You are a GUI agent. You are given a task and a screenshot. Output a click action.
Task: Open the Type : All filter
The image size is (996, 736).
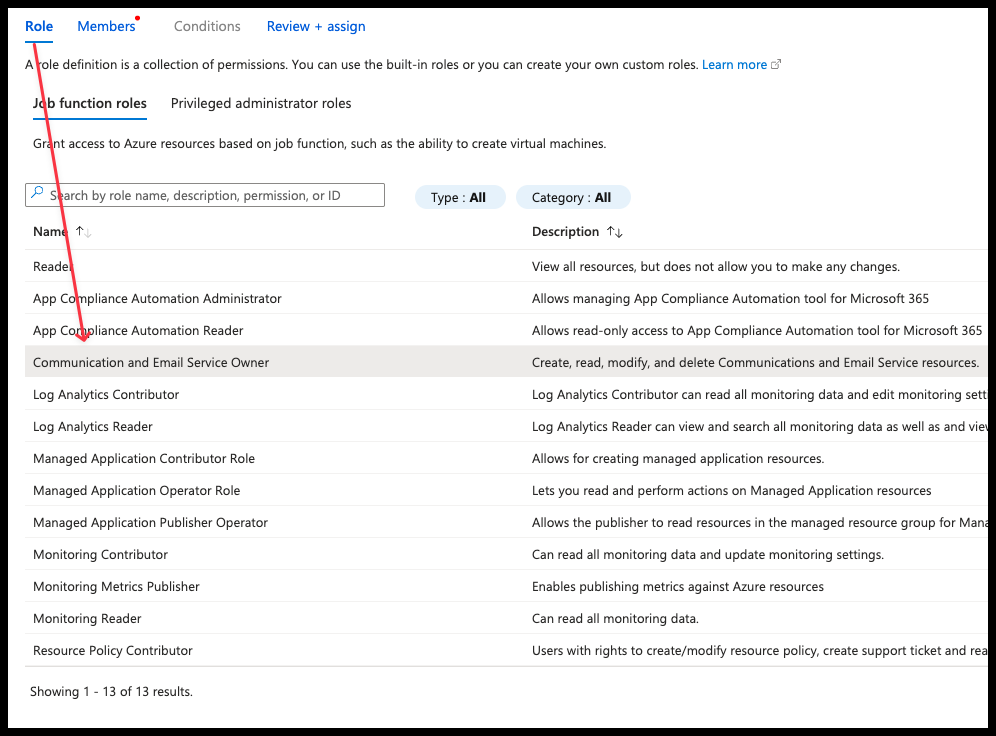[x=459, y=197]
